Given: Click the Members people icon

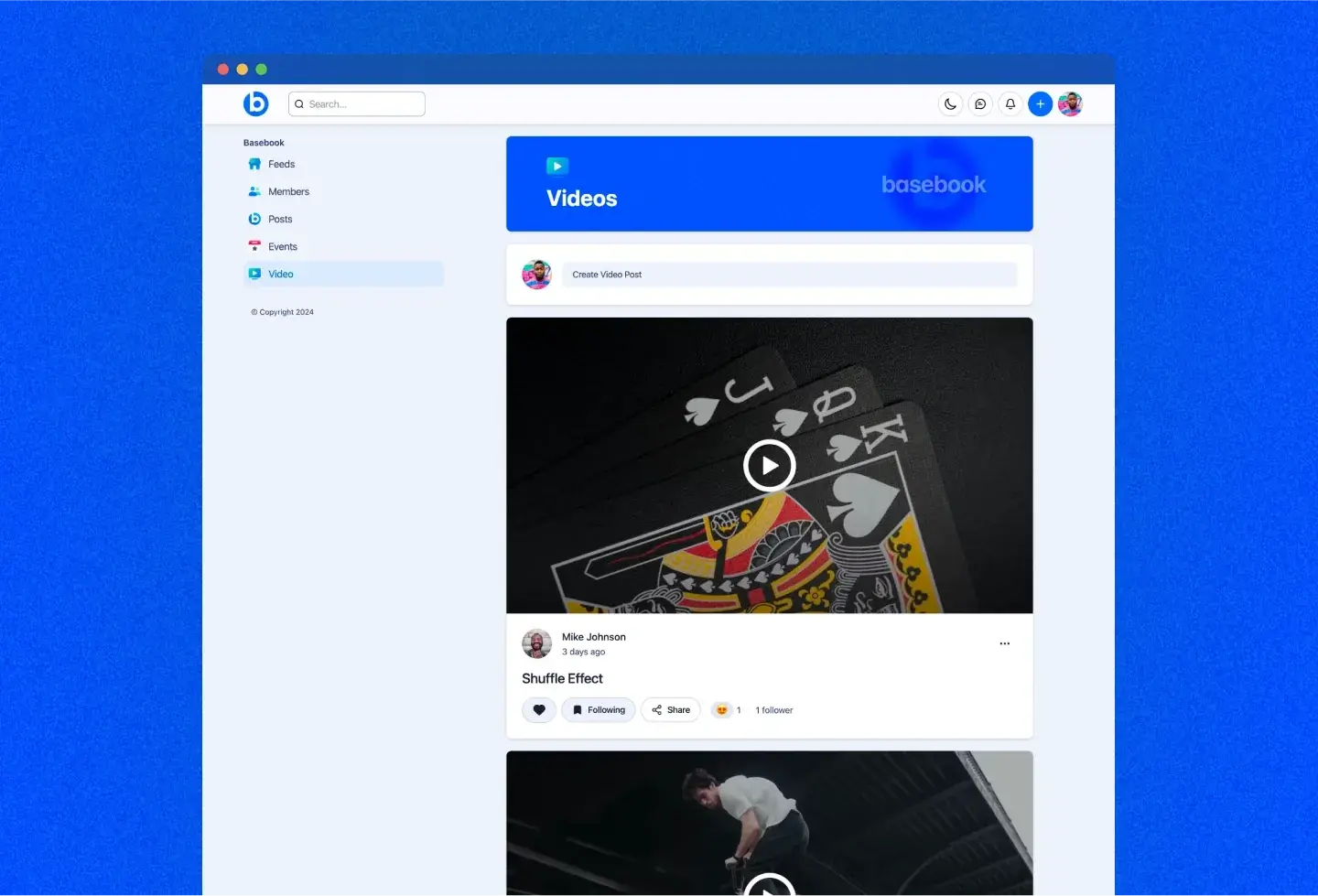Looking at the screenshot, I should [x=254, y=191].
